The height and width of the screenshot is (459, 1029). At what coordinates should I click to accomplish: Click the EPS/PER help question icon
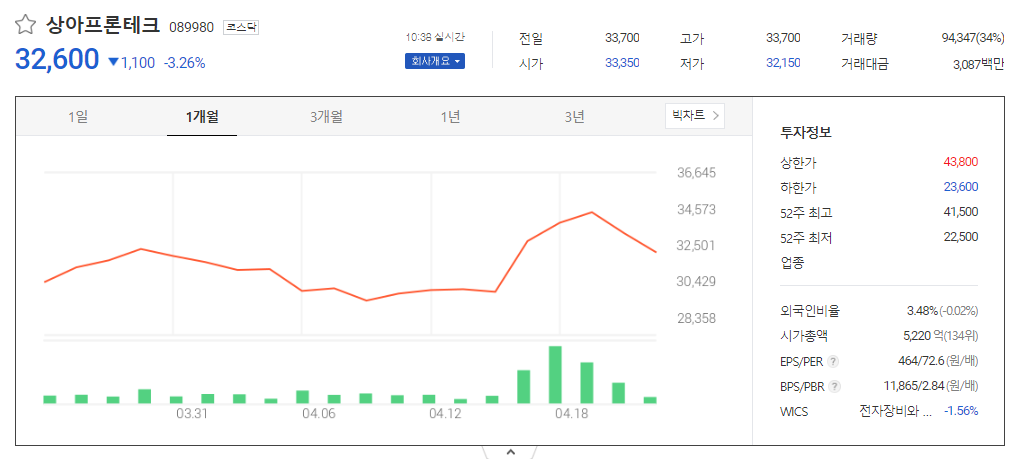[x=833, y=361]
